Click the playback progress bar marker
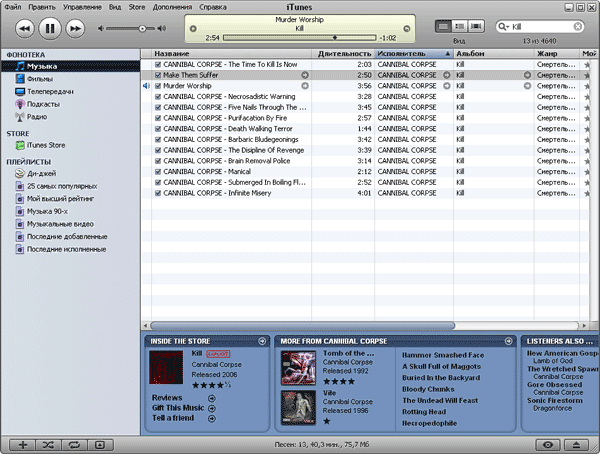 pyautogui.click(x=335, y=38)
